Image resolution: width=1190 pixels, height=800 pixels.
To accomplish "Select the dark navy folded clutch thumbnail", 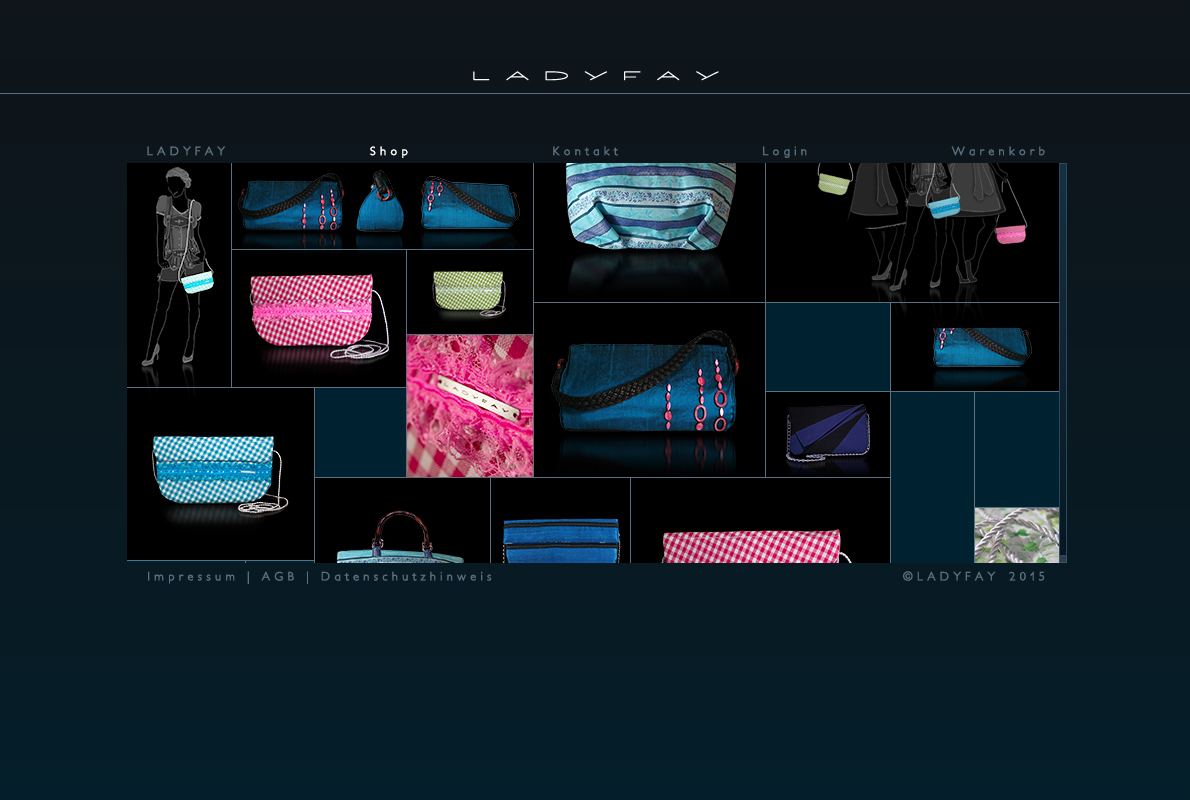I will pyautogui.click(x=828, y=434).
